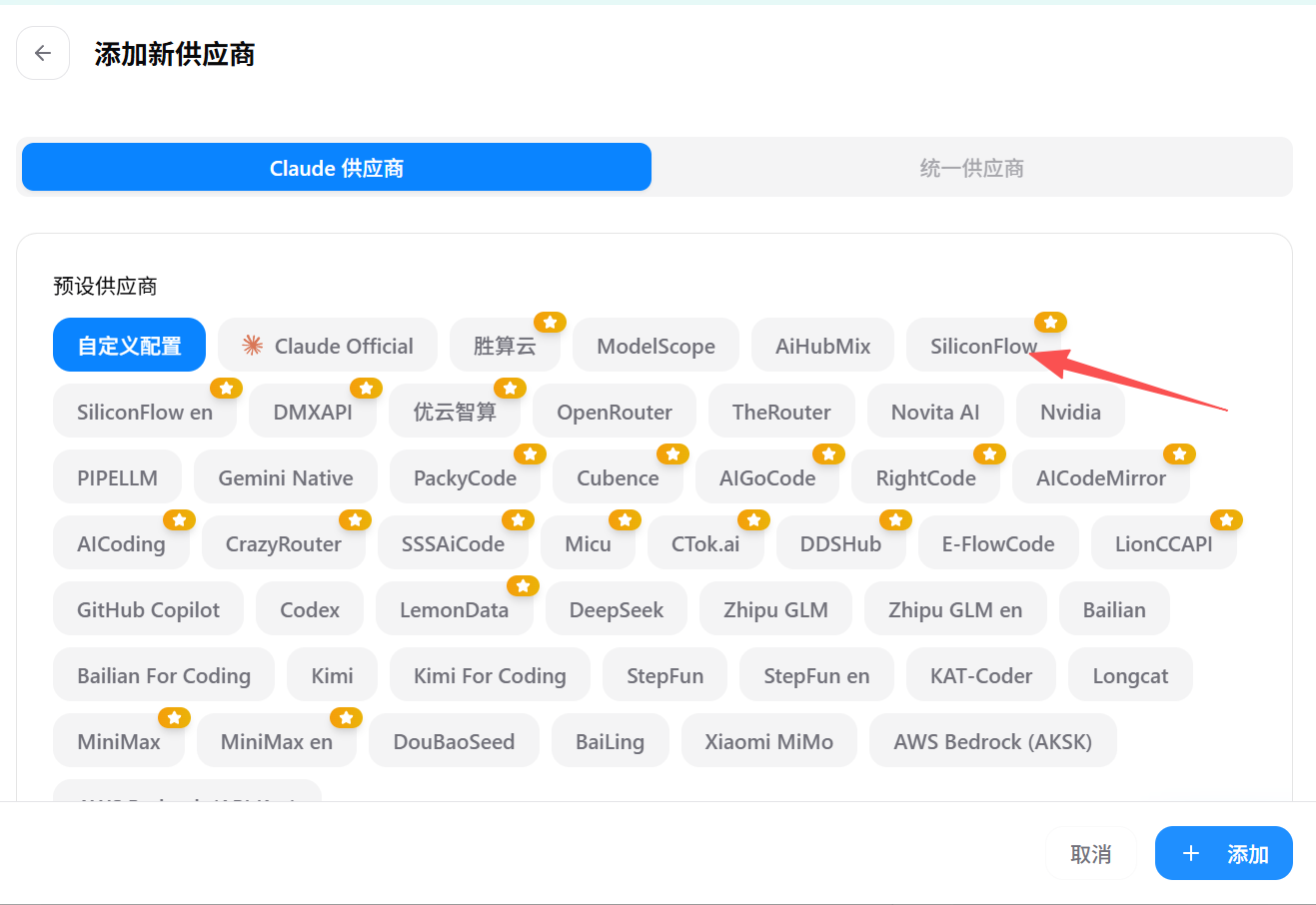Switch to the Claude 供应商 tab

[337, 167]
